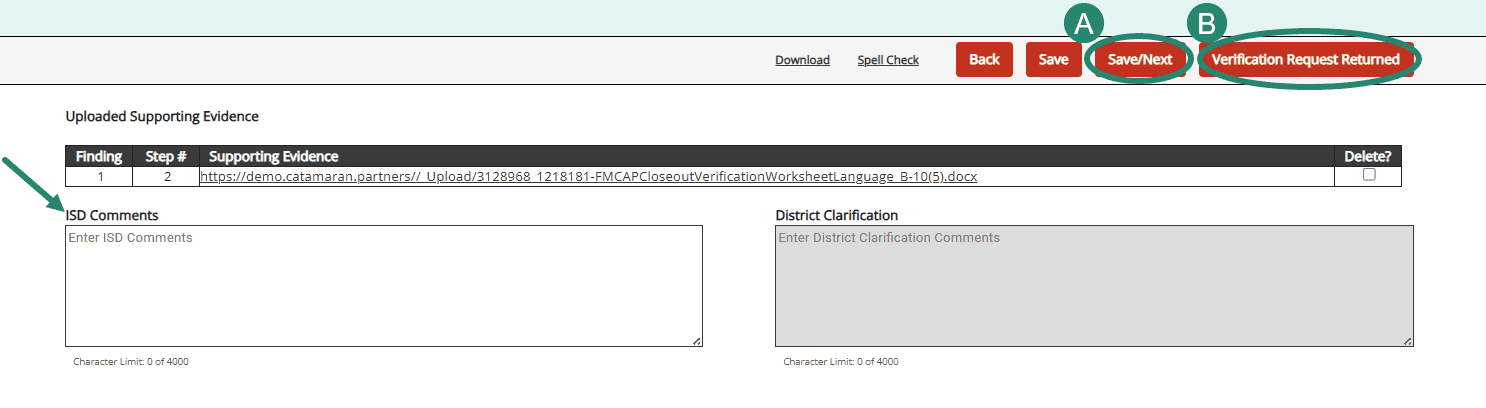Click the ISD Comments resize handle
The height and width of the screenshot is (408, 1486).
tap(697, 341)
